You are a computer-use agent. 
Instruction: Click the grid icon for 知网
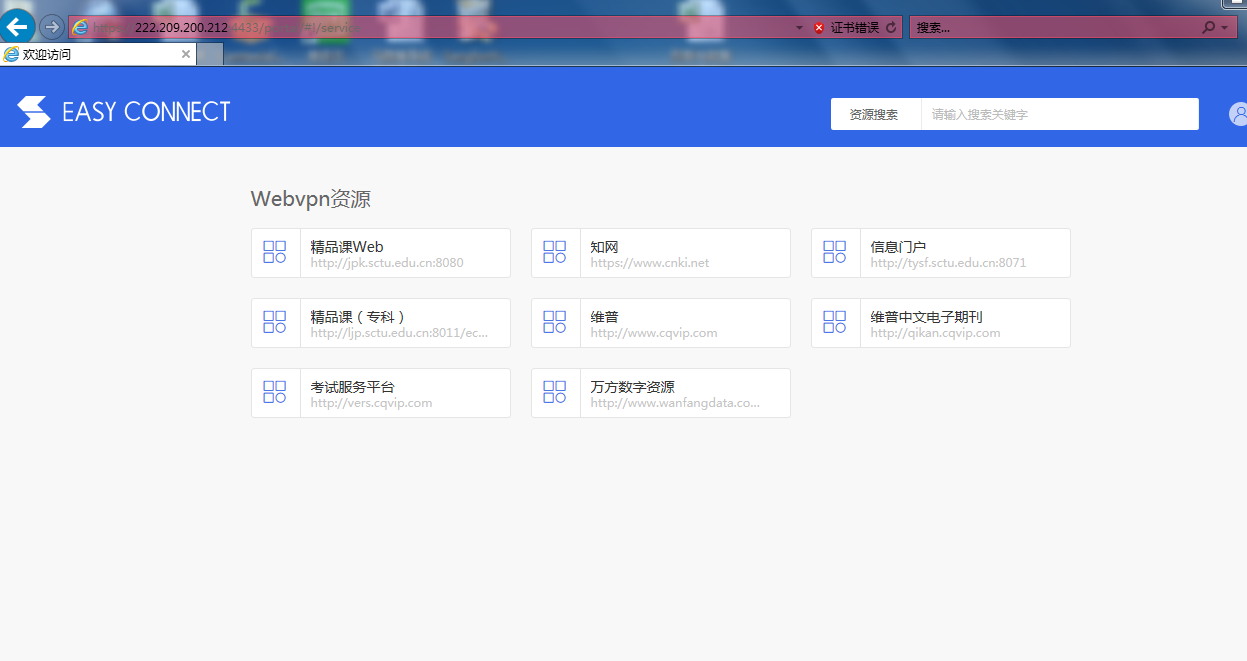click(555, 252)
